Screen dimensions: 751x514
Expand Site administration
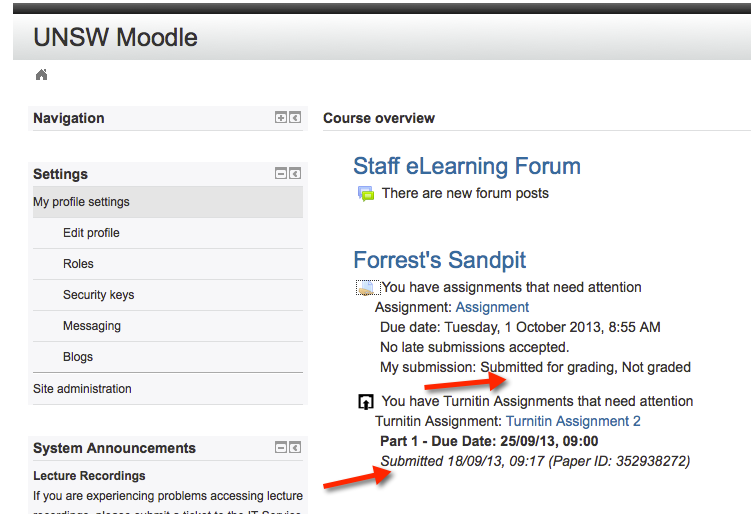click(x=82, y=388)
